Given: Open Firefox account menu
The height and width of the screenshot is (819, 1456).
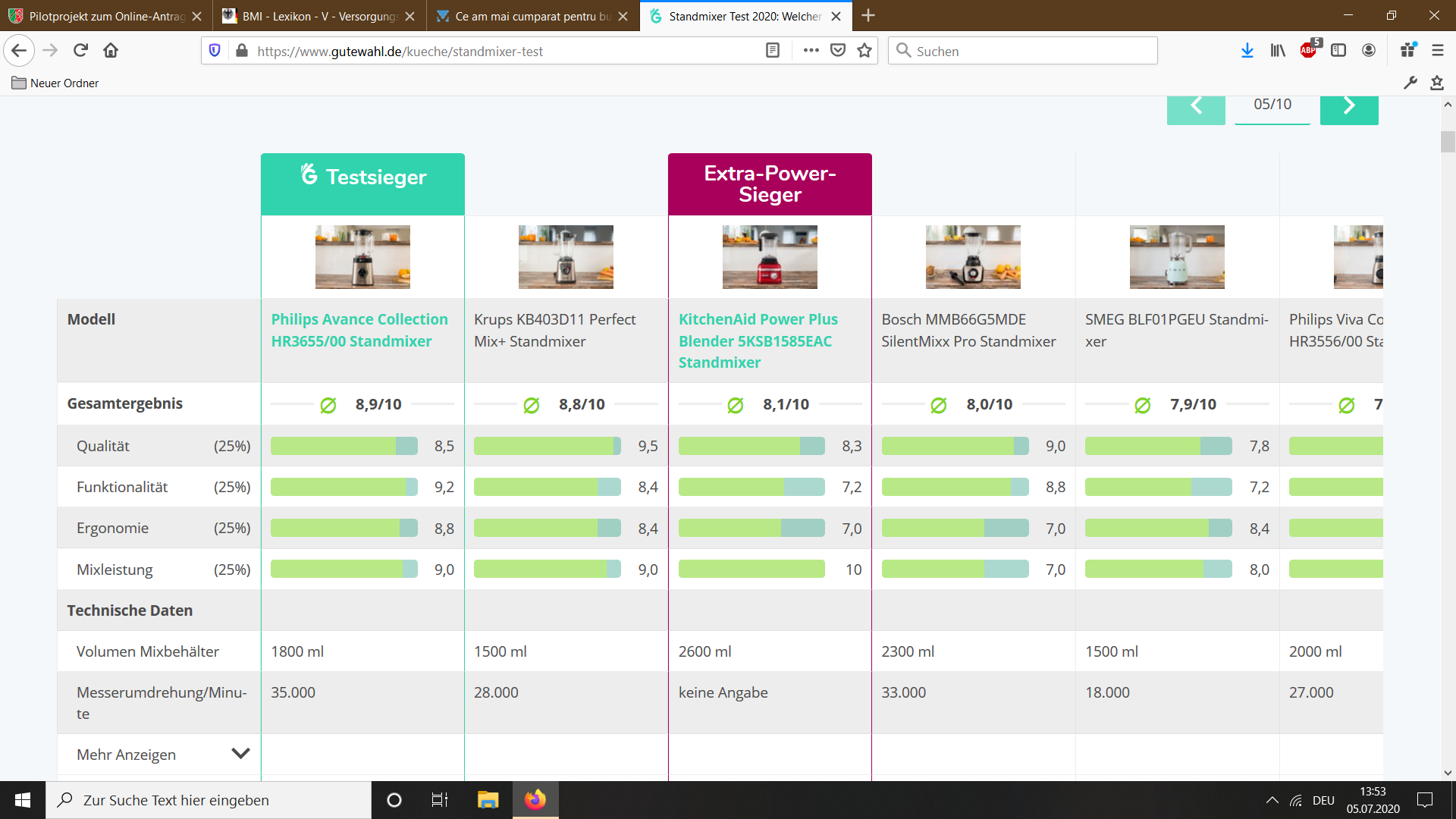Looking at the screenshot, I should (x=1369, y=51).
